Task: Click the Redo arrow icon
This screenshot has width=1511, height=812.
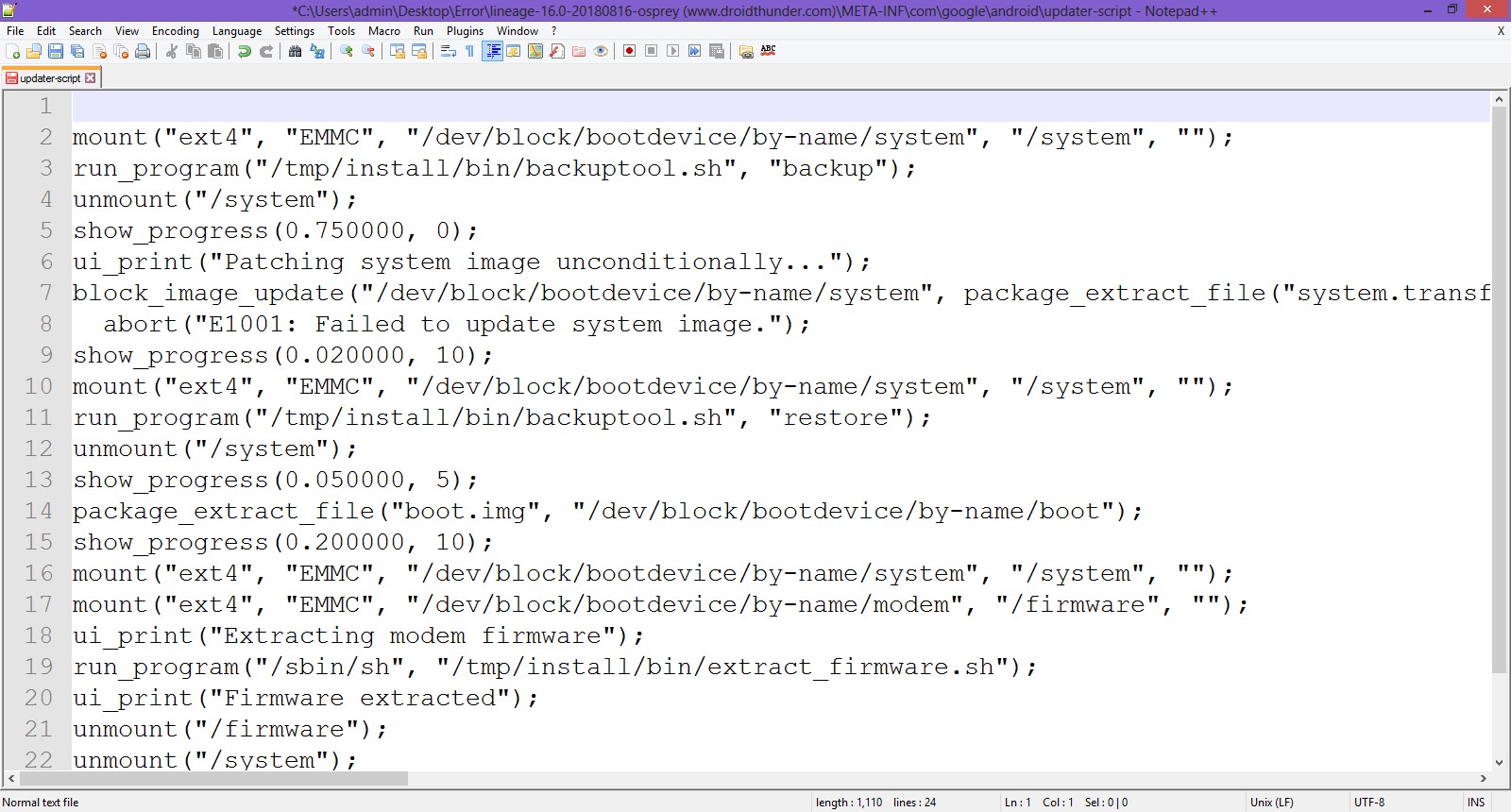Action: (x=266, y=51)
